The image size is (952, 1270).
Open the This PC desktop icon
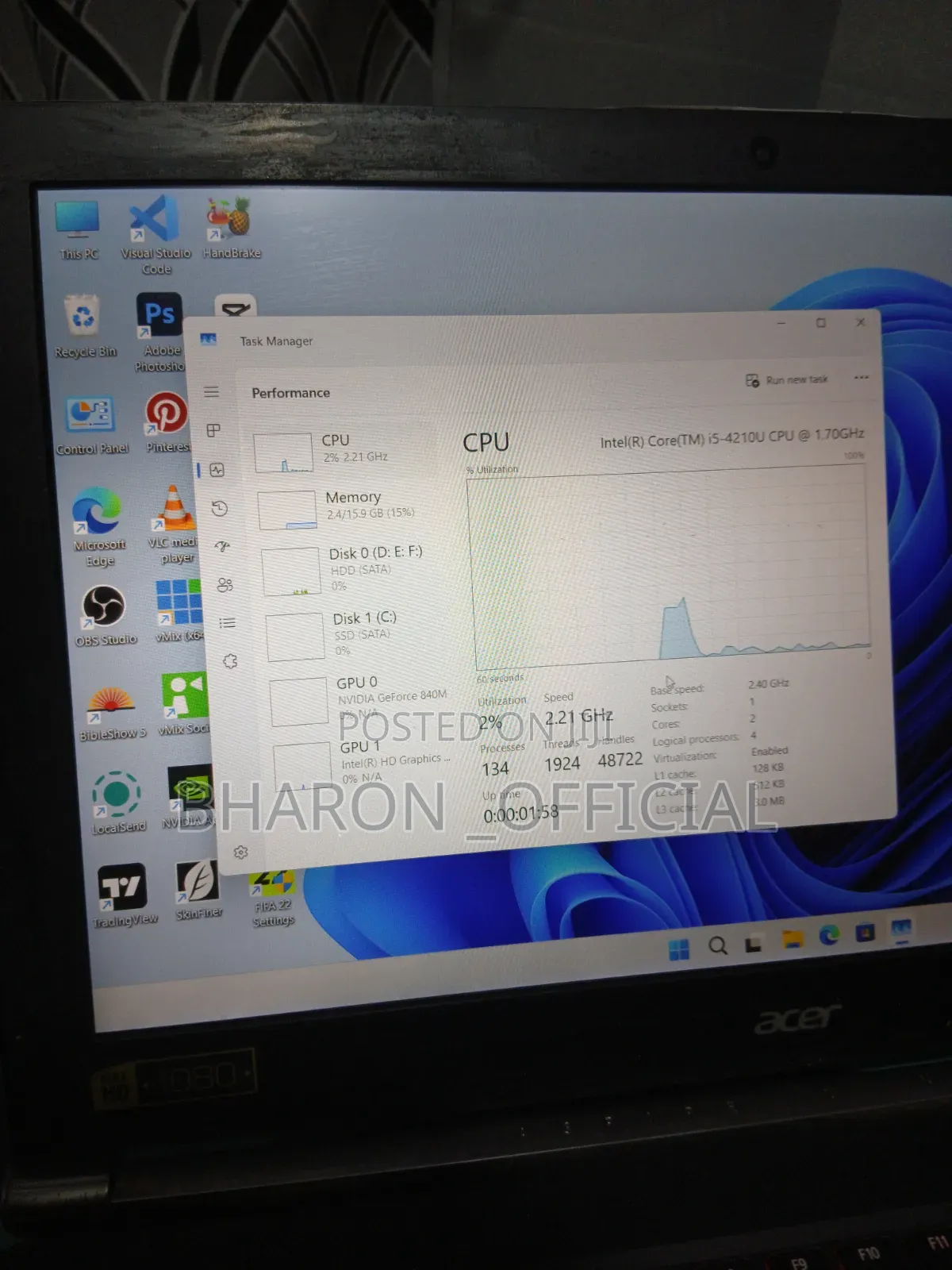pyautogui.click(x=78, y=229)
